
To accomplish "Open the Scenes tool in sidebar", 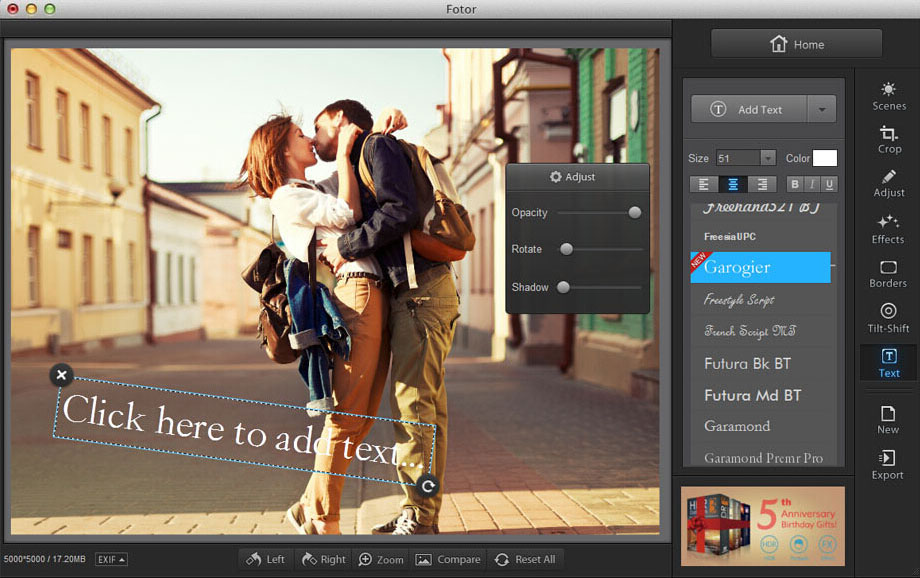I will click(x=888, y=96).
